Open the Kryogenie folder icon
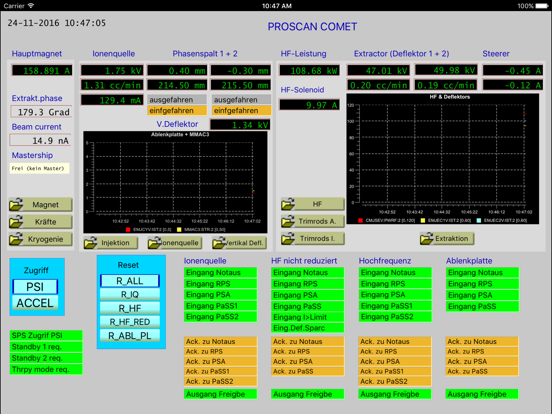Screen dimensions: 552x414 [x=16, y=239]
